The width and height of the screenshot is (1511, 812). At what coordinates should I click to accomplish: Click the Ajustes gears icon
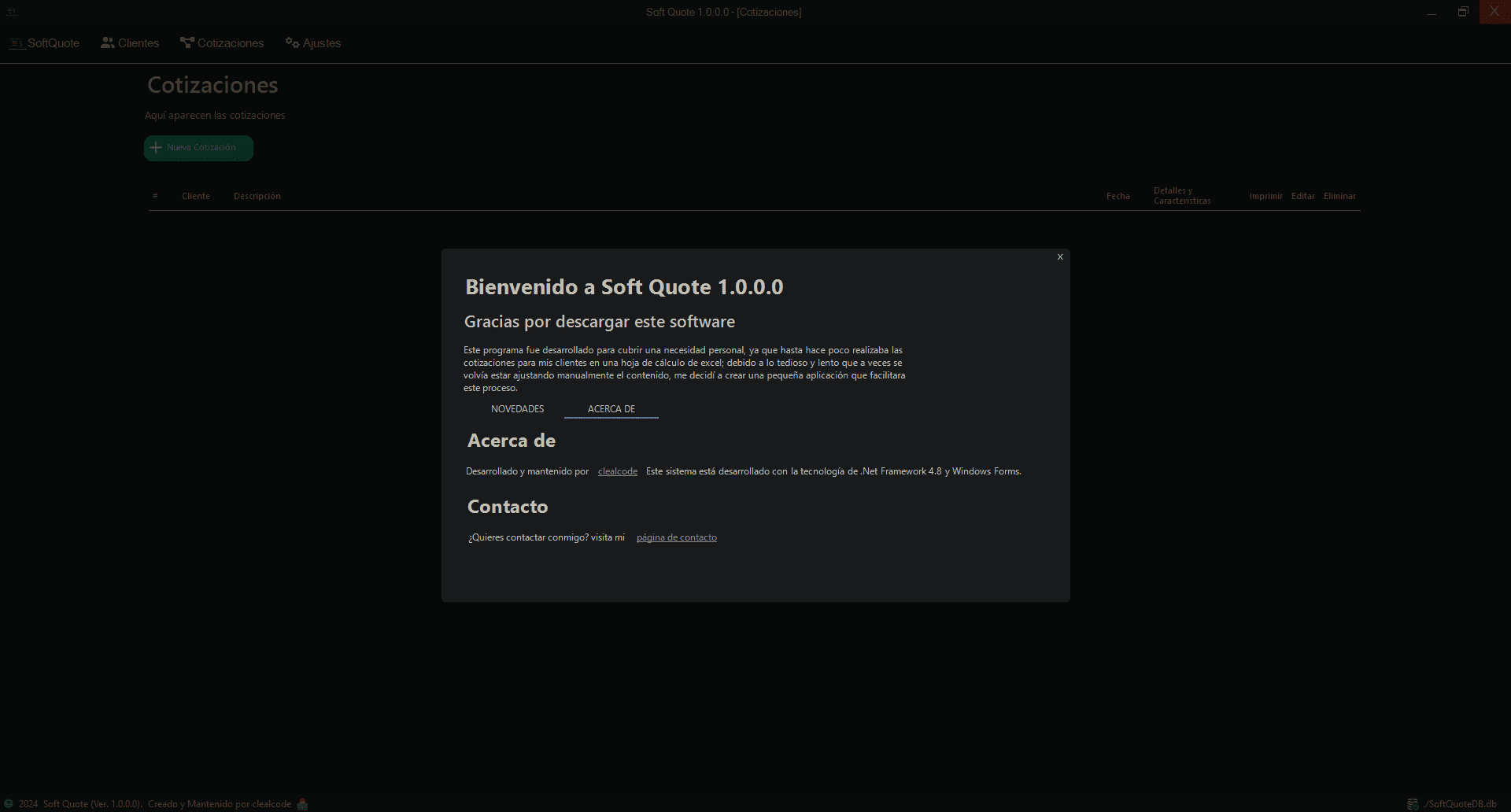(293, 42)
